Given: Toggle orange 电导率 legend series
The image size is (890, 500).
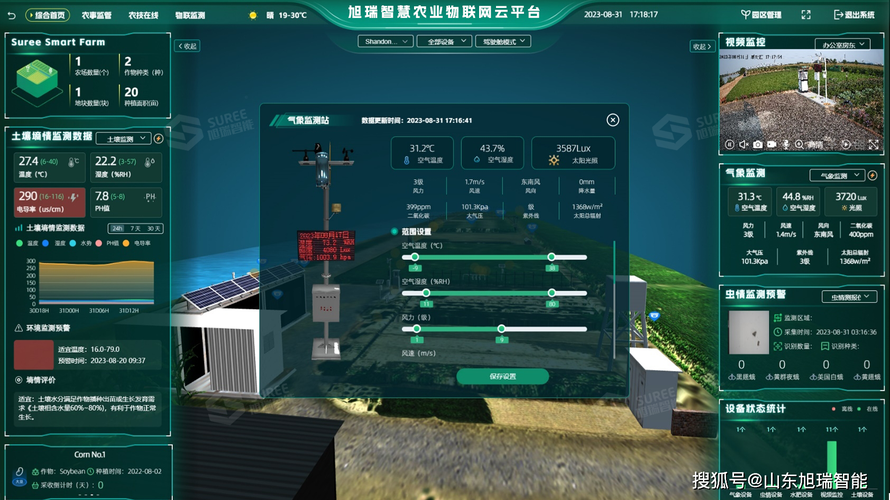Looking at the screenshot, I should [x=137, y=243].
